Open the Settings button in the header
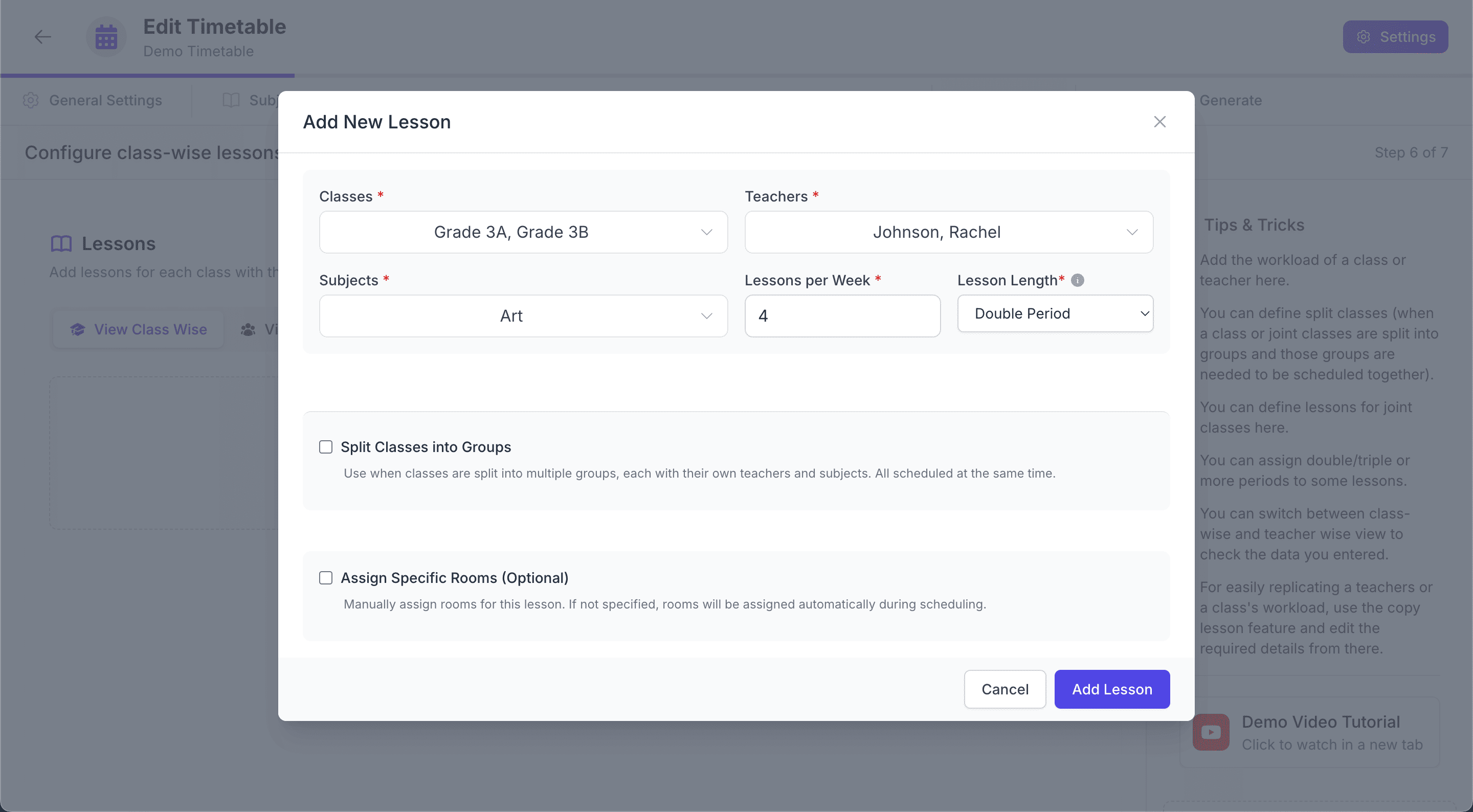The height and width of the screenshot is (812, 1473). point(1395,37)
